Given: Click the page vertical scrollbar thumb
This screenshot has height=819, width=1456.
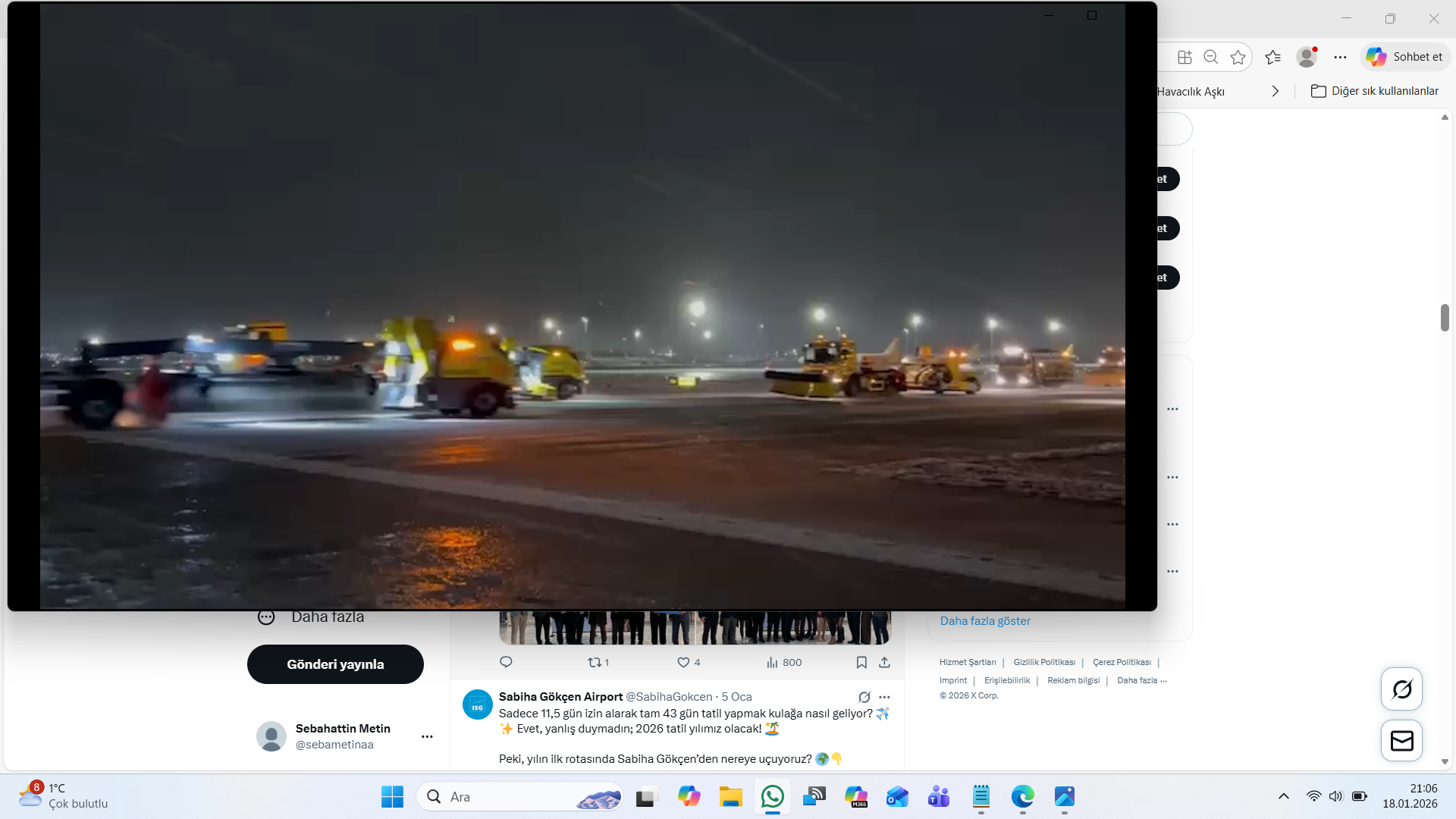Looking at the screenshot, I should click(x=1445, y=317).
